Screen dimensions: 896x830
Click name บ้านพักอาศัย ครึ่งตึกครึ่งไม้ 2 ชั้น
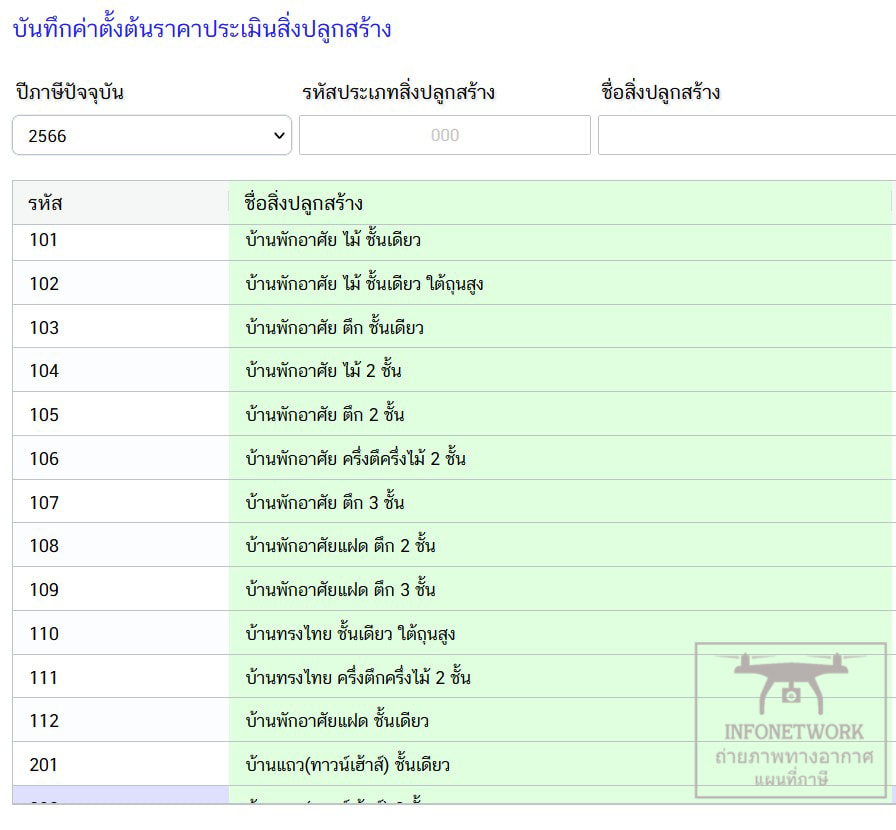[355, 458]
